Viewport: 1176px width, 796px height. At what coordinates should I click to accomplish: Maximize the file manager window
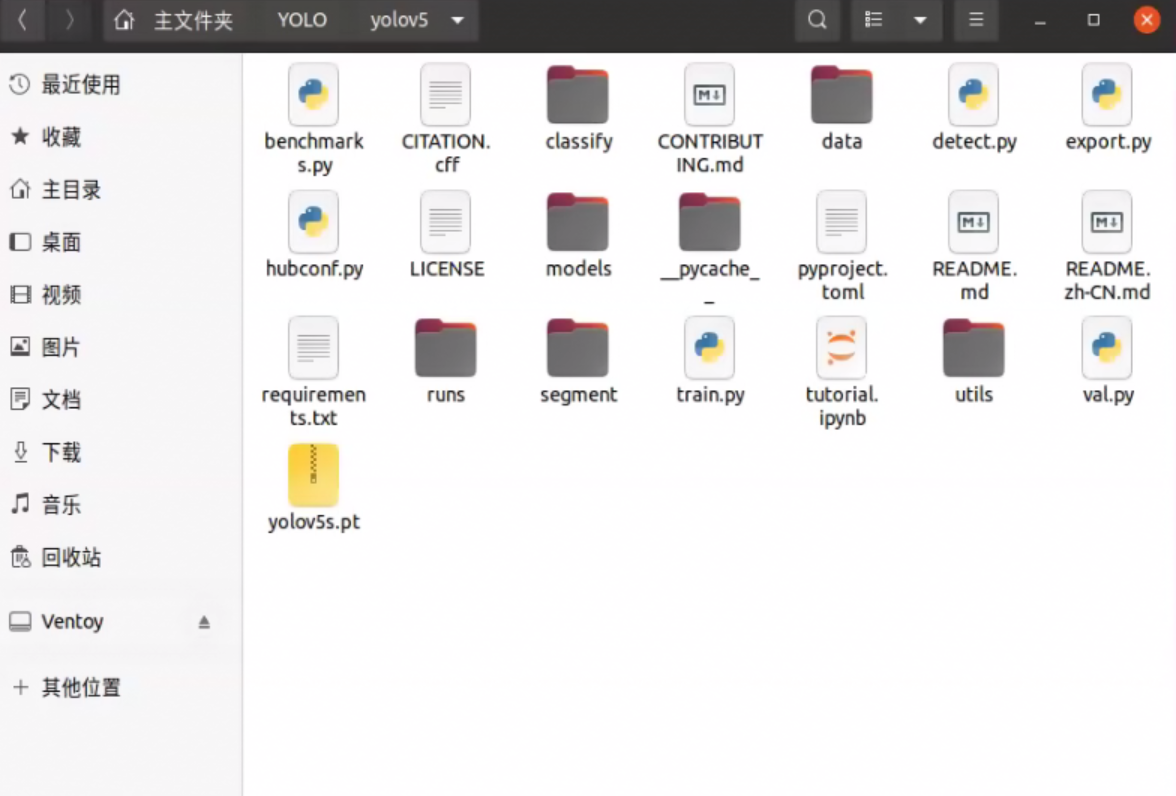1094,20
